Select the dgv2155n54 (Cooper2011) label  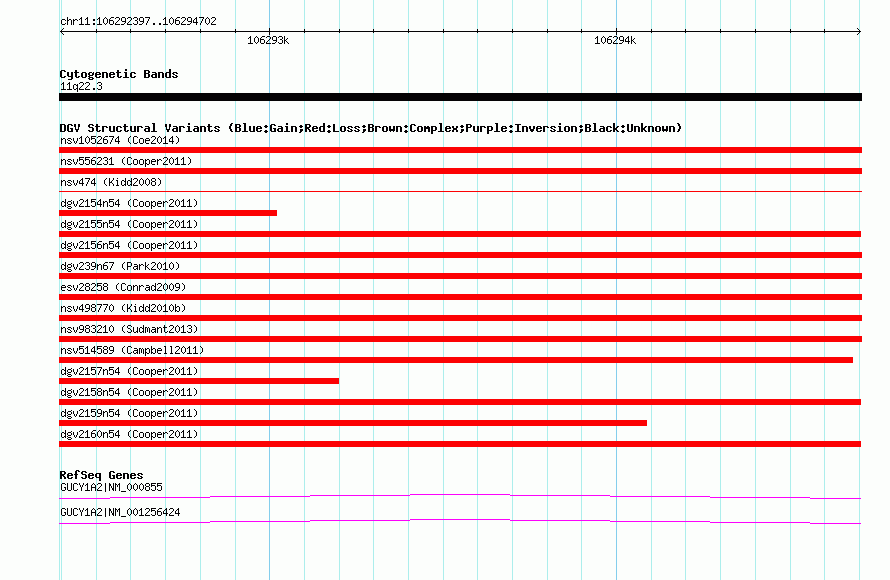[x=129, y=224]
